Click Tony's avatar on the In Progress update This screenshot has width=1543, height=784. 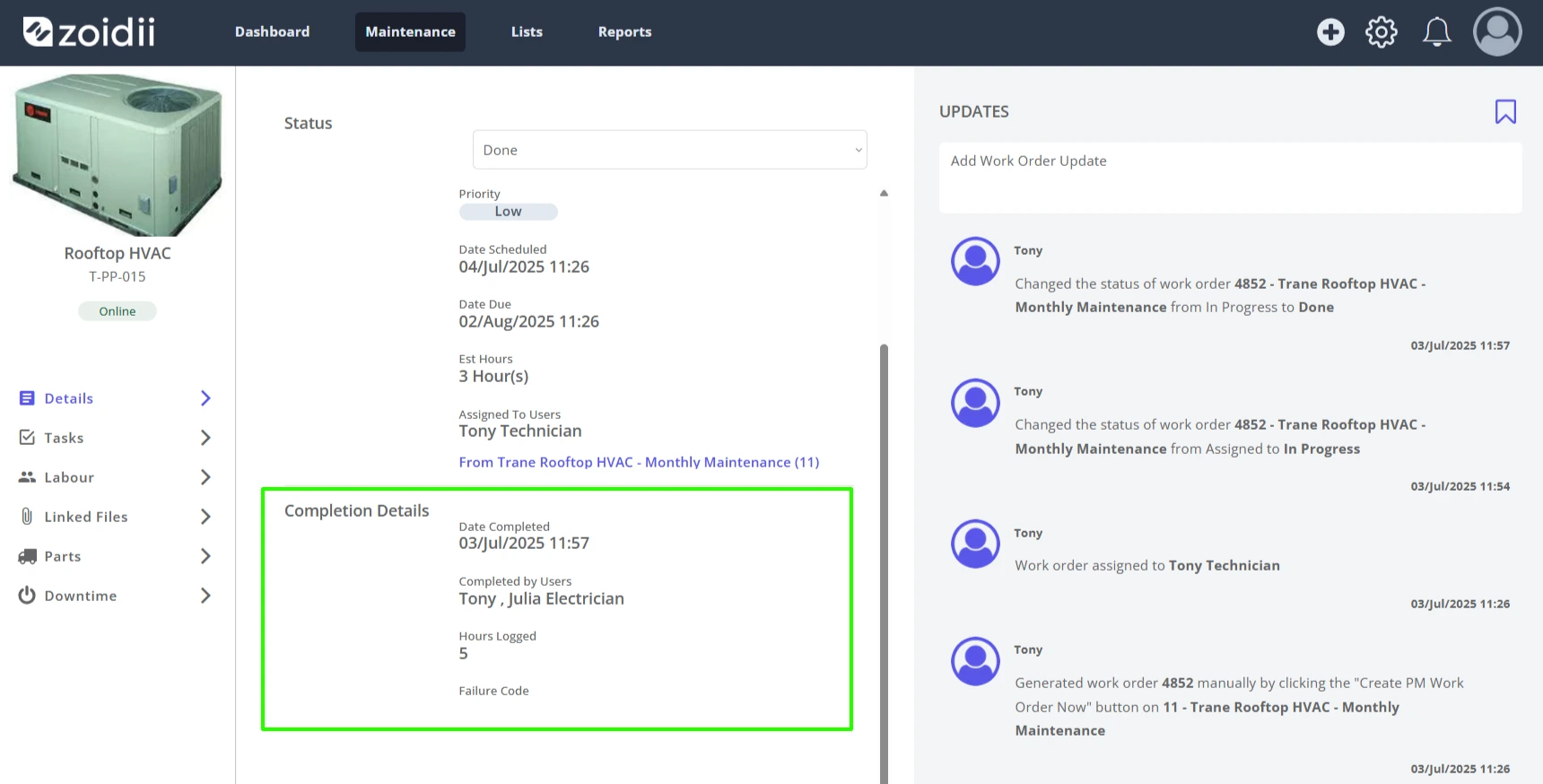click(975, 403)
